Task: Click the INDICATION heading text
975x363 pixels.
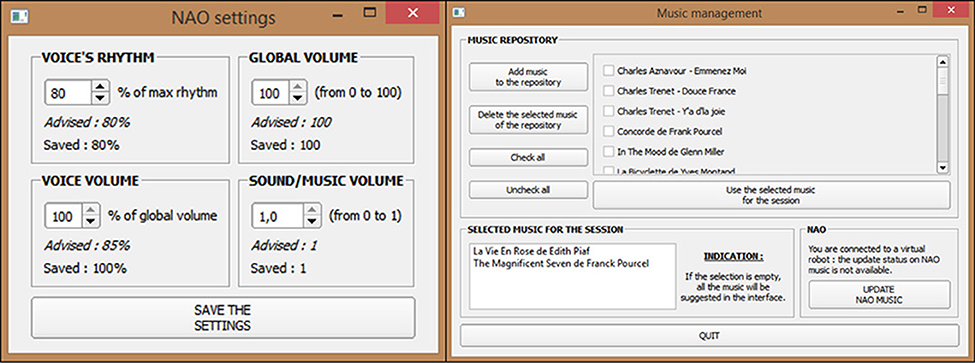Action: [733, 256]
